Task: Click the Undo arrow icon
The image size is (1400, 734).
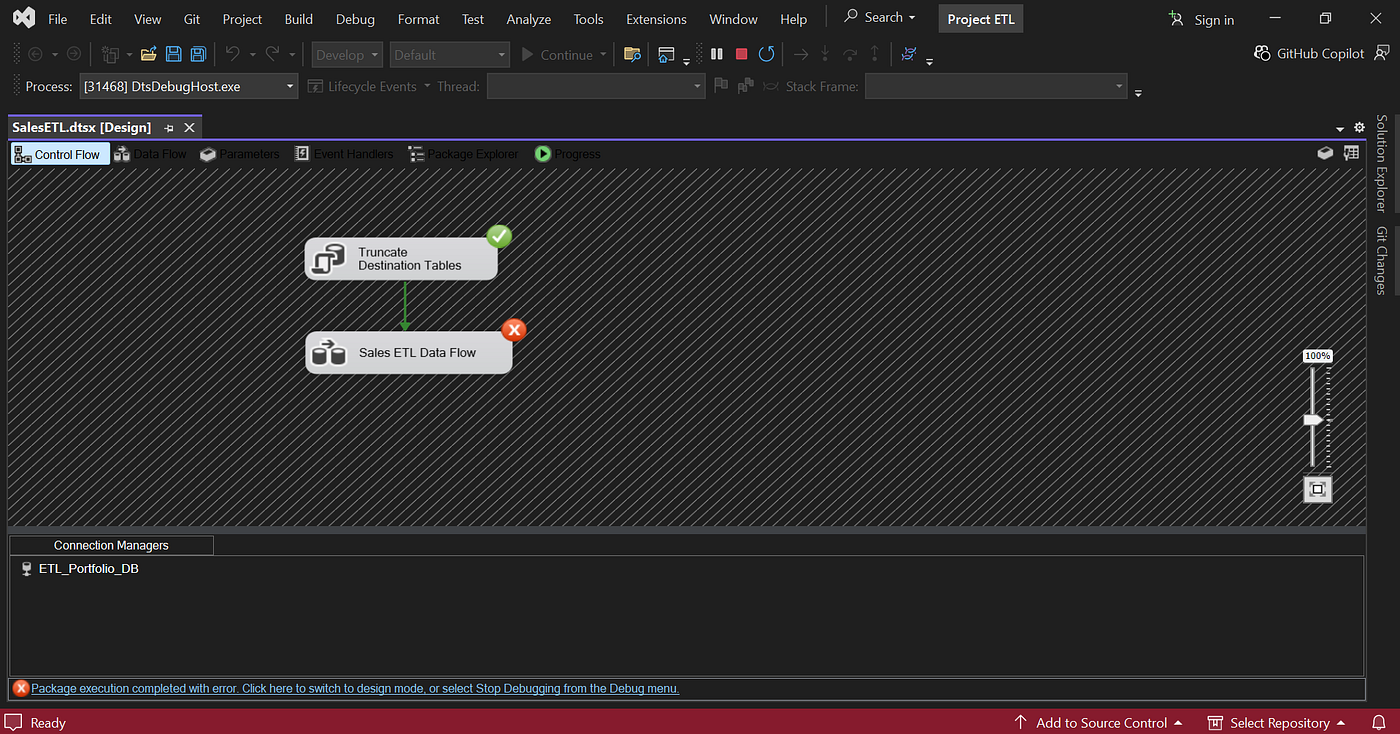Action: pos(233,54)
